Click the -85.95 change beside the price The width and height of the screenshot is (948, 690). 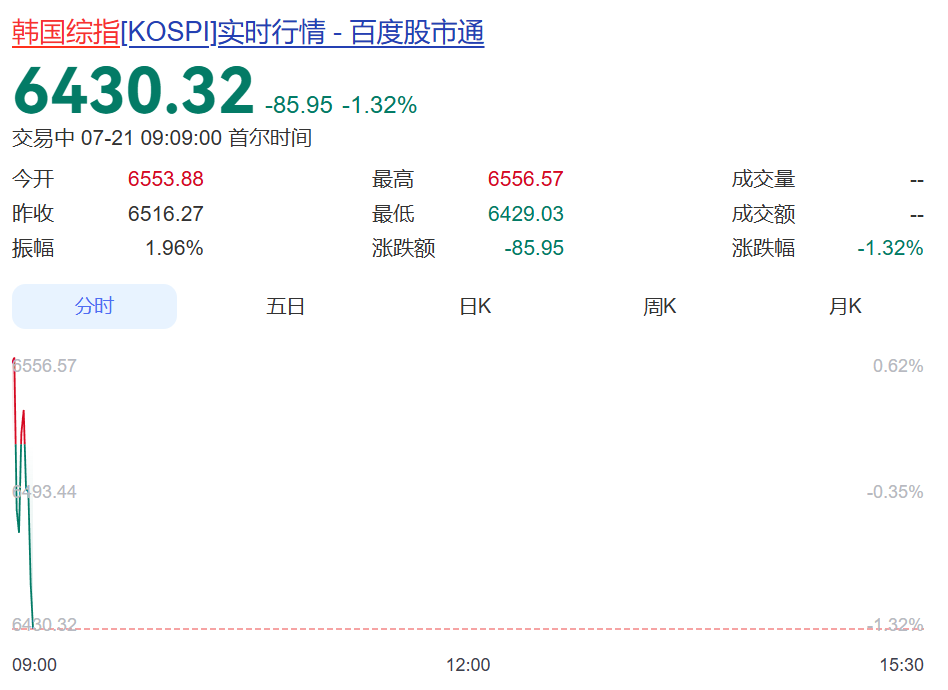coord(299,105)
